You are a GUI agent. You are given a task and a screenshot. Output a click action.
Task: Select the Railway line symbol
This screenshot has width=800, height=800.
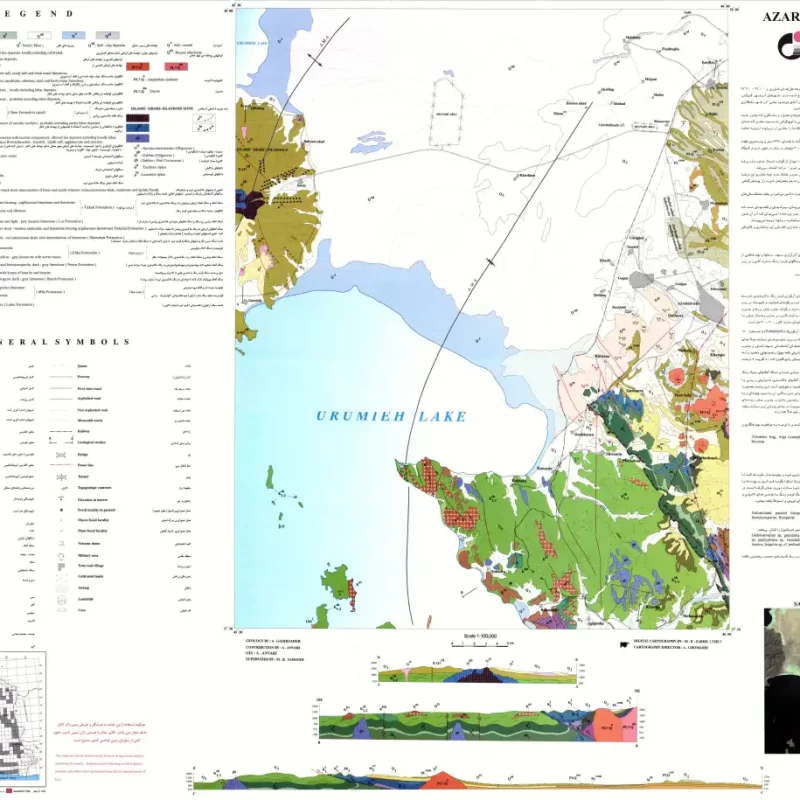tap(61, 431)
